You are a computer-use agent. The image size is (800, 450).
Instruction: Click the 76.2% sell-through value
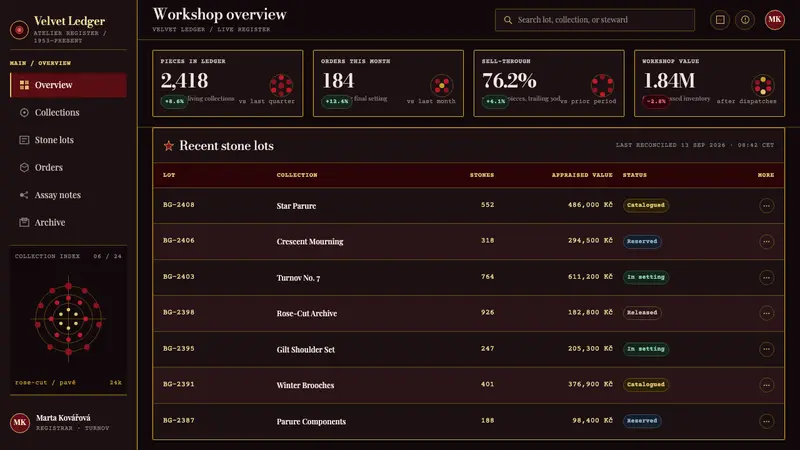point(509,81)
